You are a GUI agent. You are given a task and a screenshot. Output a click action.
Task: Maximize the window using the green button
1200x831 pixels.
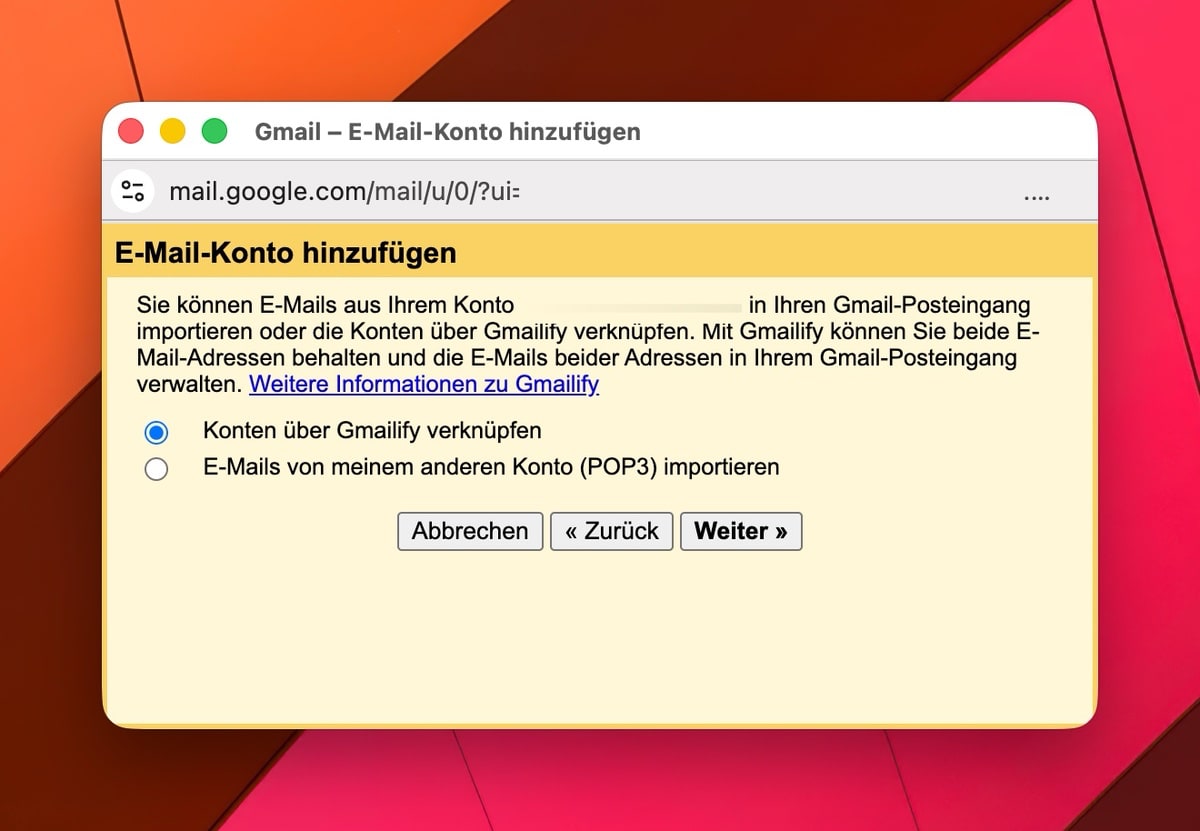214,131
